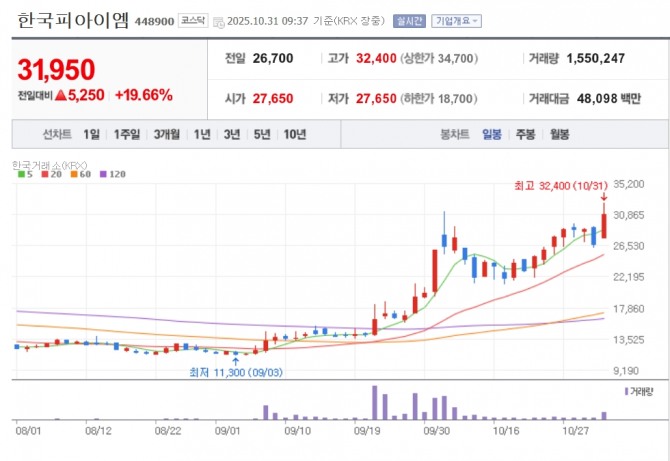
Task: Click the green 5-day moving average swatch
Action: 21,174
